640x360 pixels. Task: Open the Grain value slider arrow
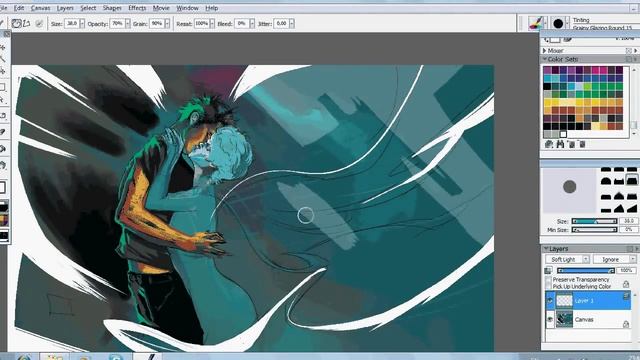click(x=167, y=24)
